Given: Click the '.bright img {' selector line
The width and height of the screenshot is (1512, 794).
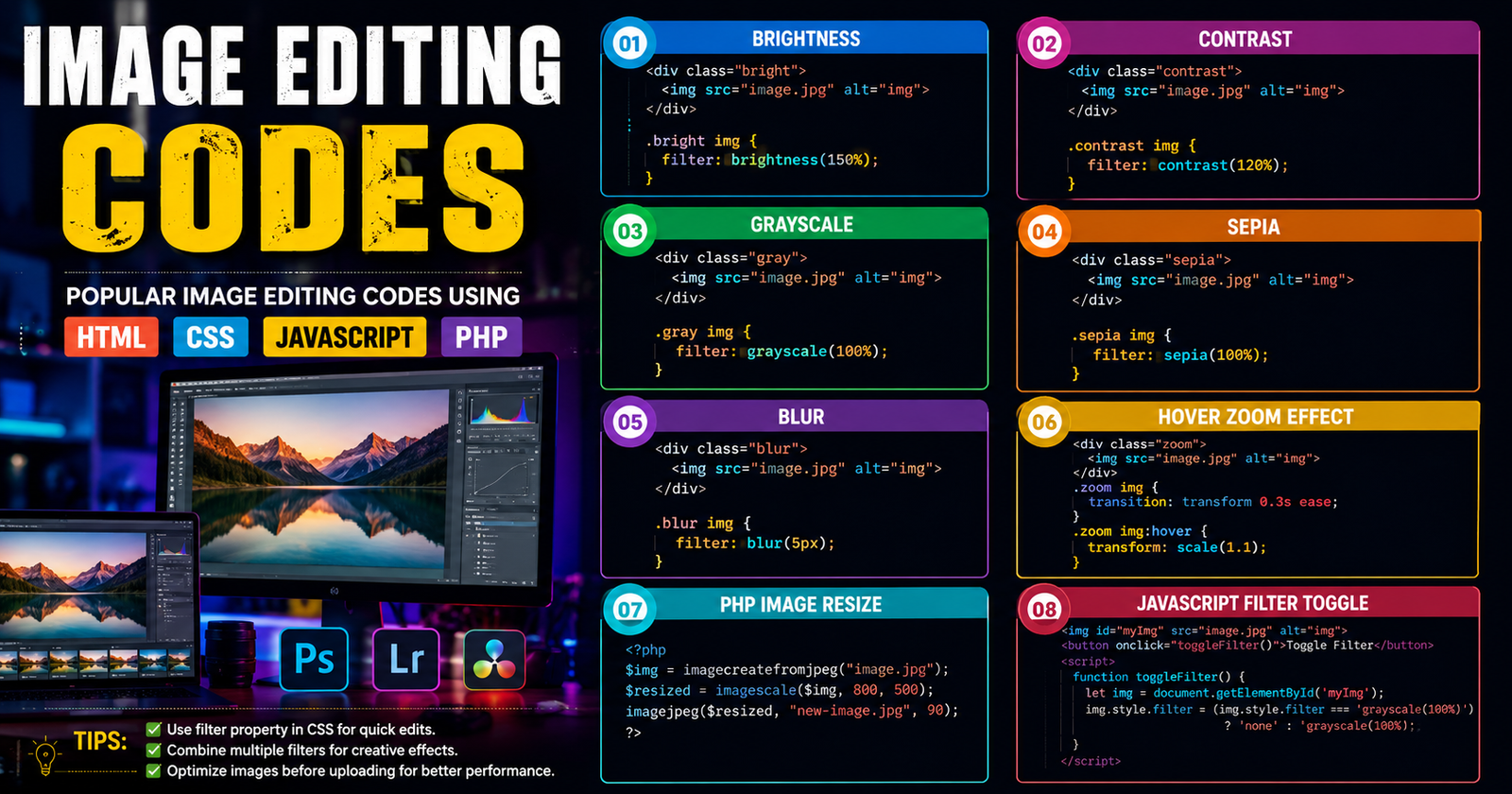Looking at the screenshot, I should (701, 141).
